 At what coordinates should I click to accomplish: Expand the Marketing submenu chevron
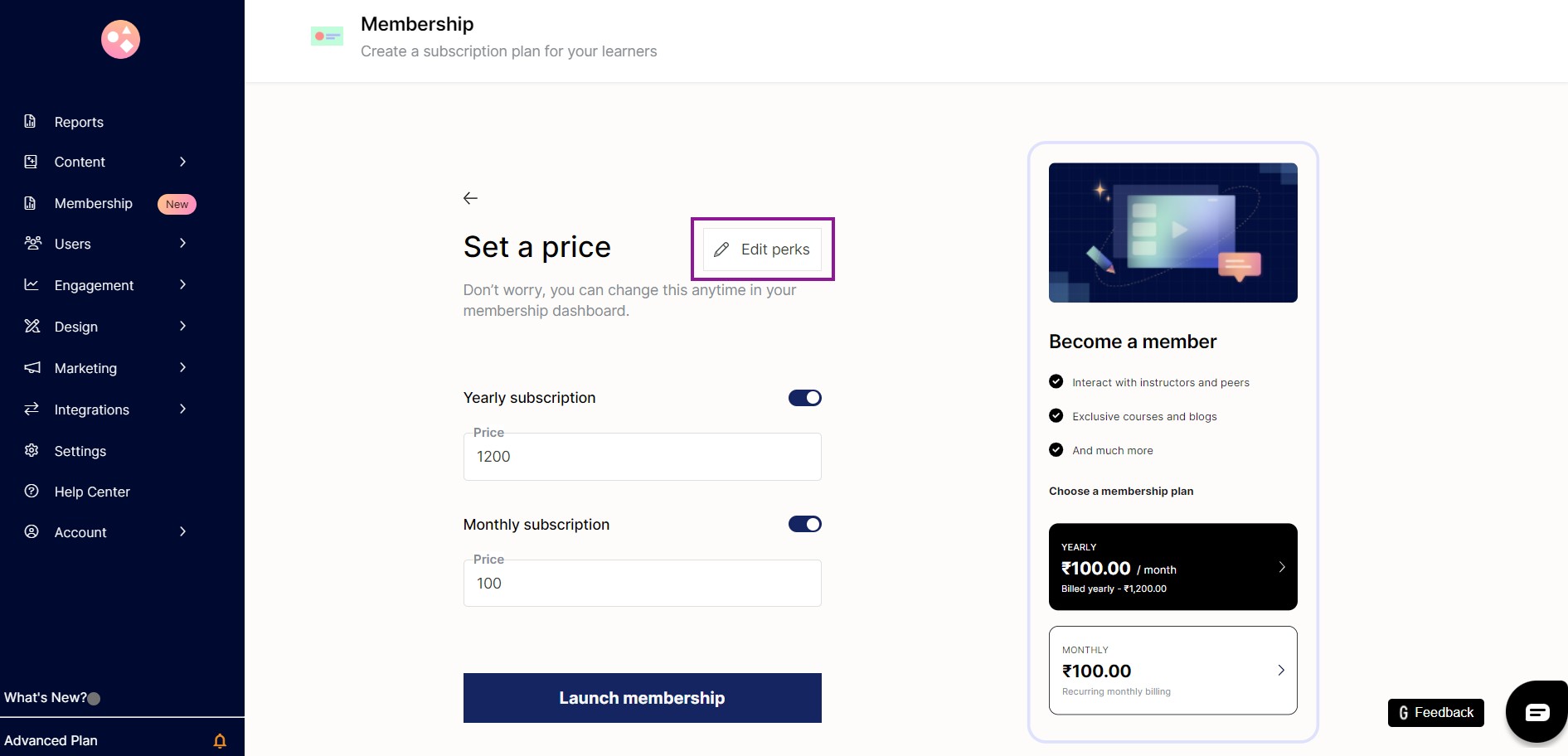tap(182, 367)
